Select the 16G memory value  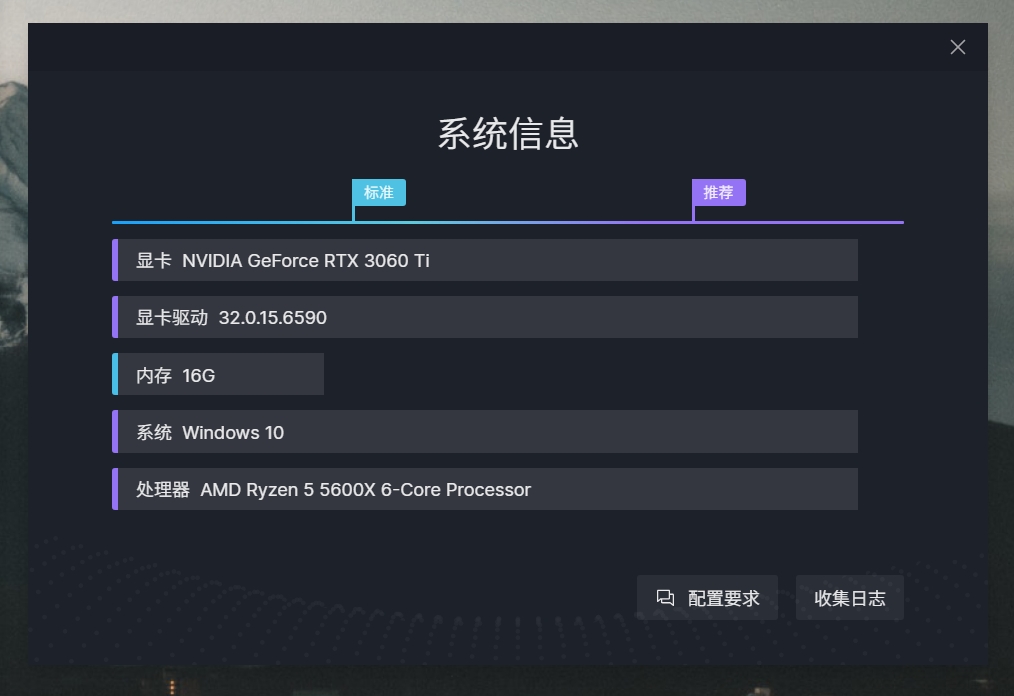[199, 375]
